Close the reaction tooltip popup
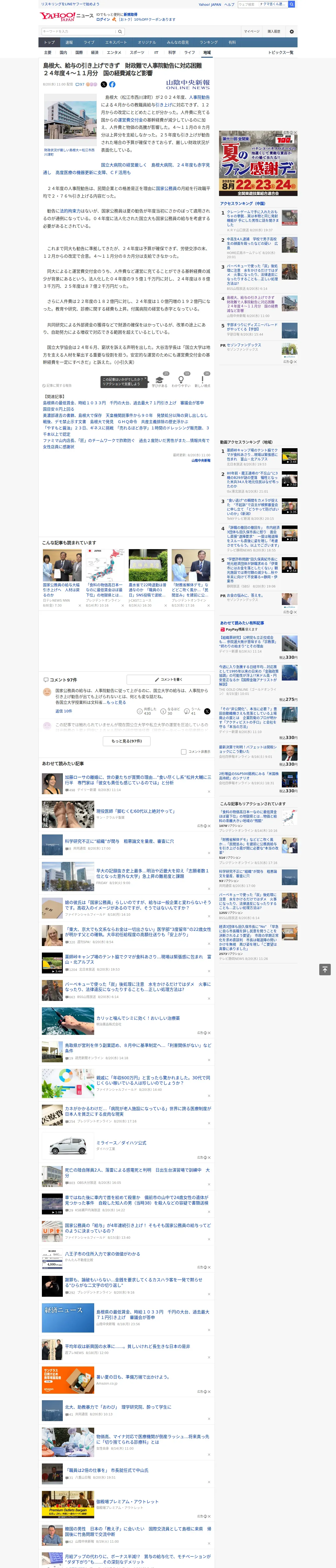 (x=145, y=379)
